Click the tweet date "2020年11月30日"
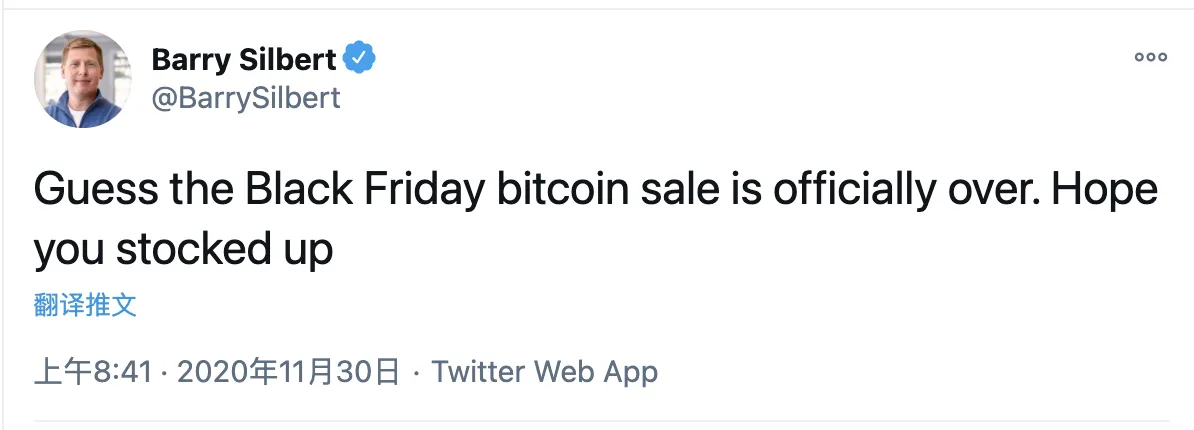The height and width of the screenshot is (430, 1194). [x=288, y=373]
